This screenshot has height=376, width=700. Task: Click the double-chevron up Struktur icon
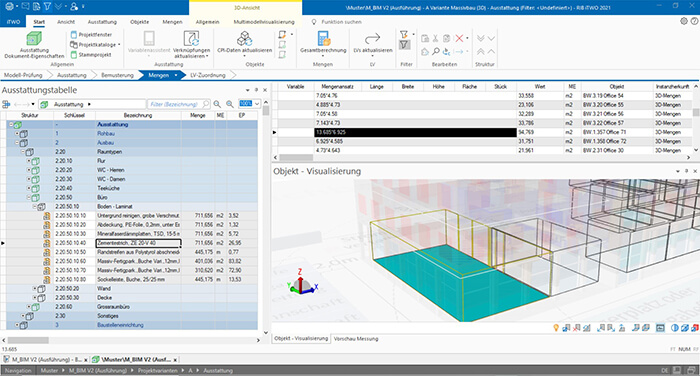(480, 52)
